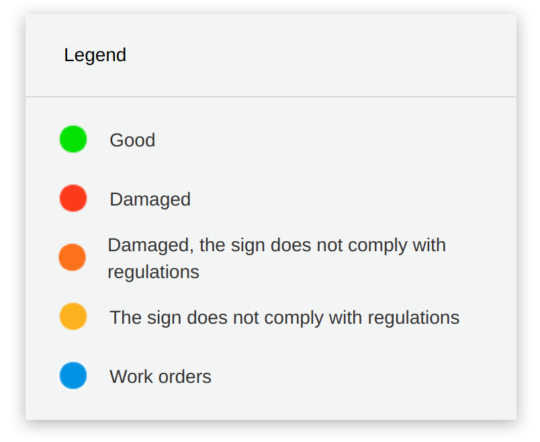Click 'Damaged,' at start of orange entry

click(x=150, y=246)
